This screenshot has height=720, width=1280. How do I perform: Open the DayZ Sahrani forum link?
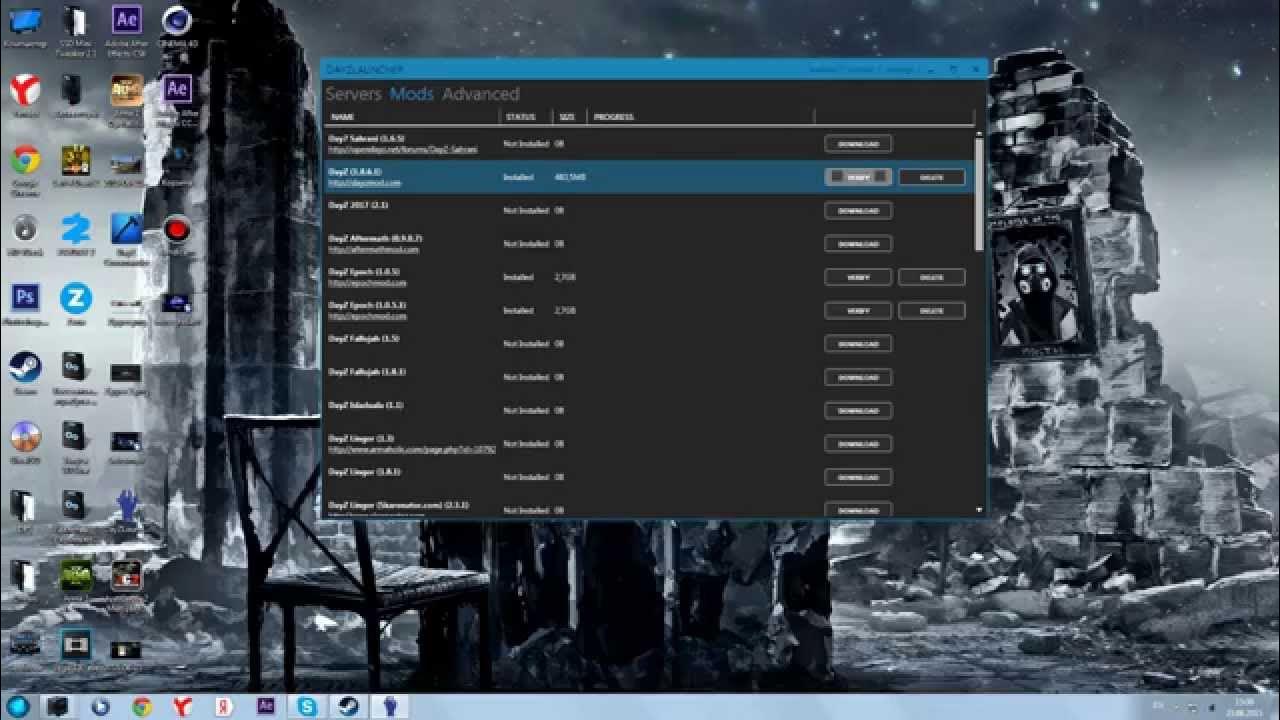coord(403,150)
